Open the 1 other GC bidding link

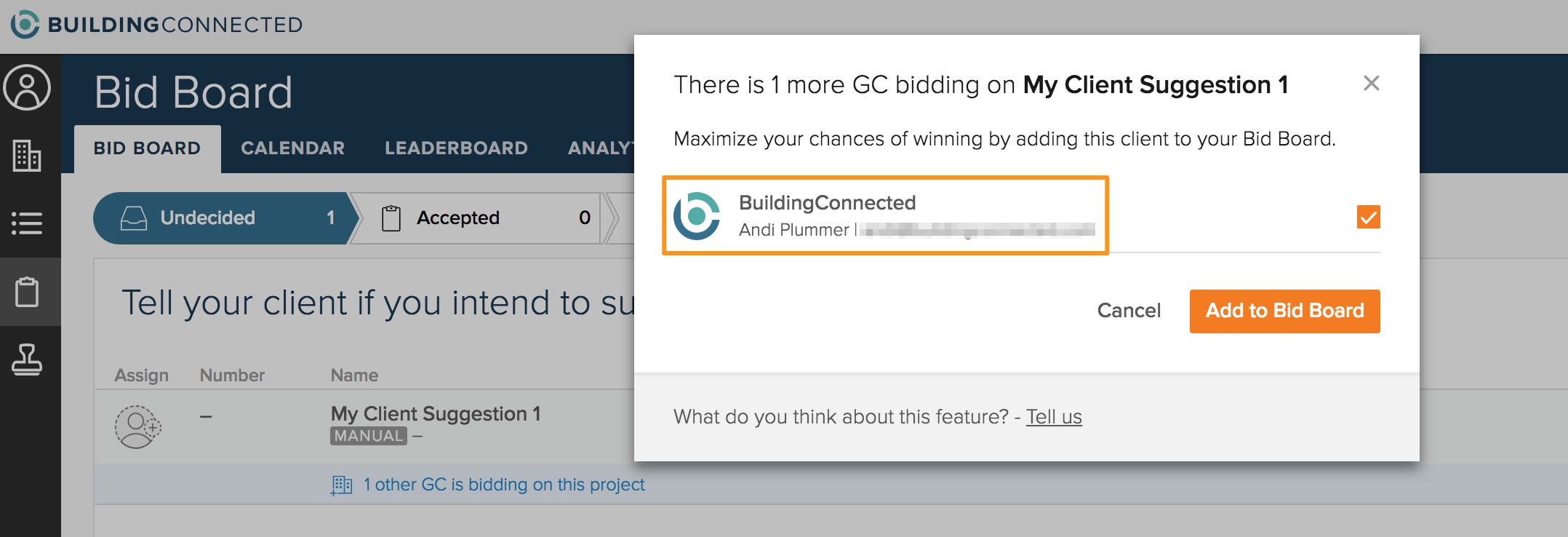504,485
